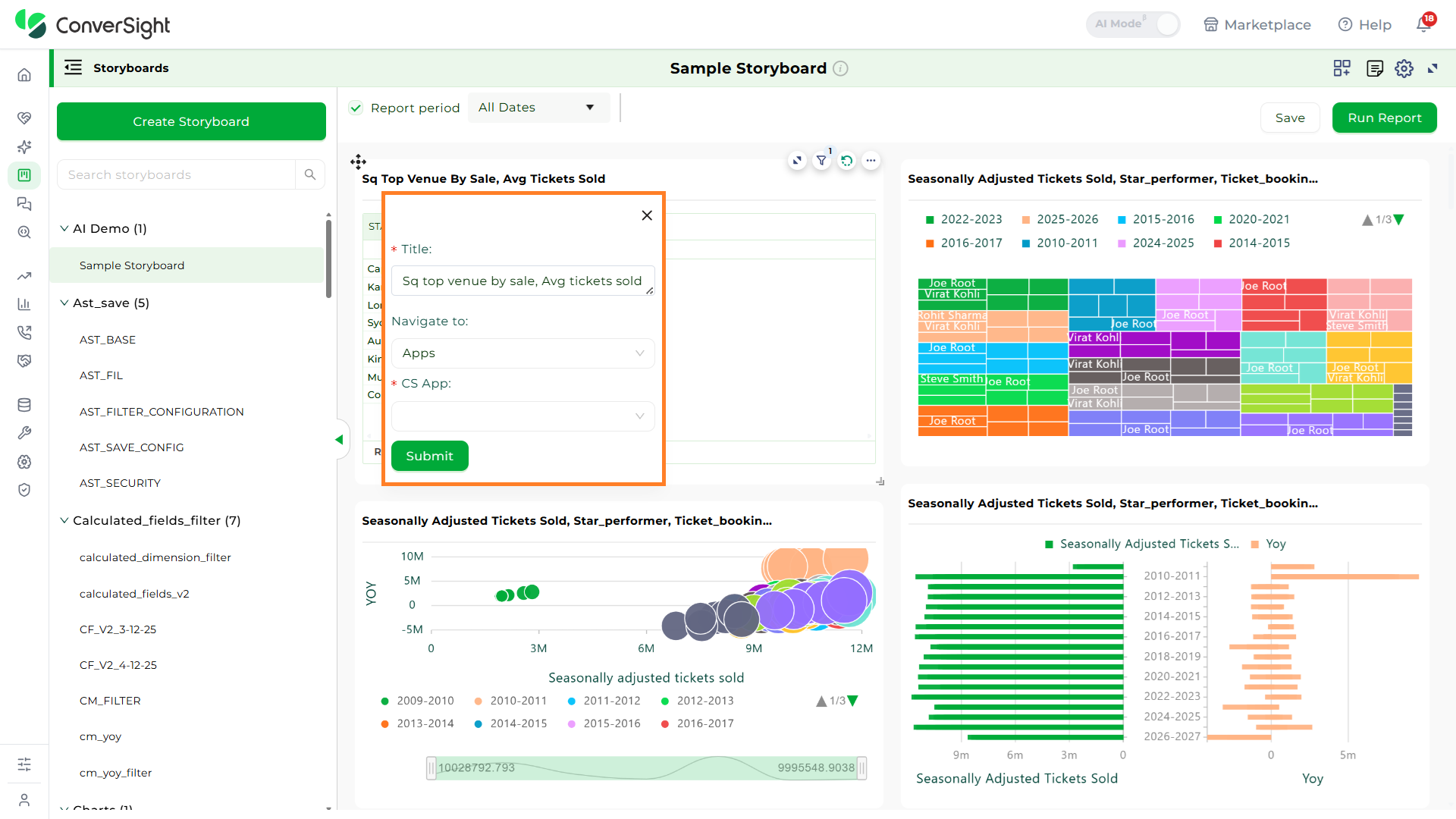Screen dimensions: 1456x819
Task: Click the widget grid add icon
Action: (x=1341, y=68)
